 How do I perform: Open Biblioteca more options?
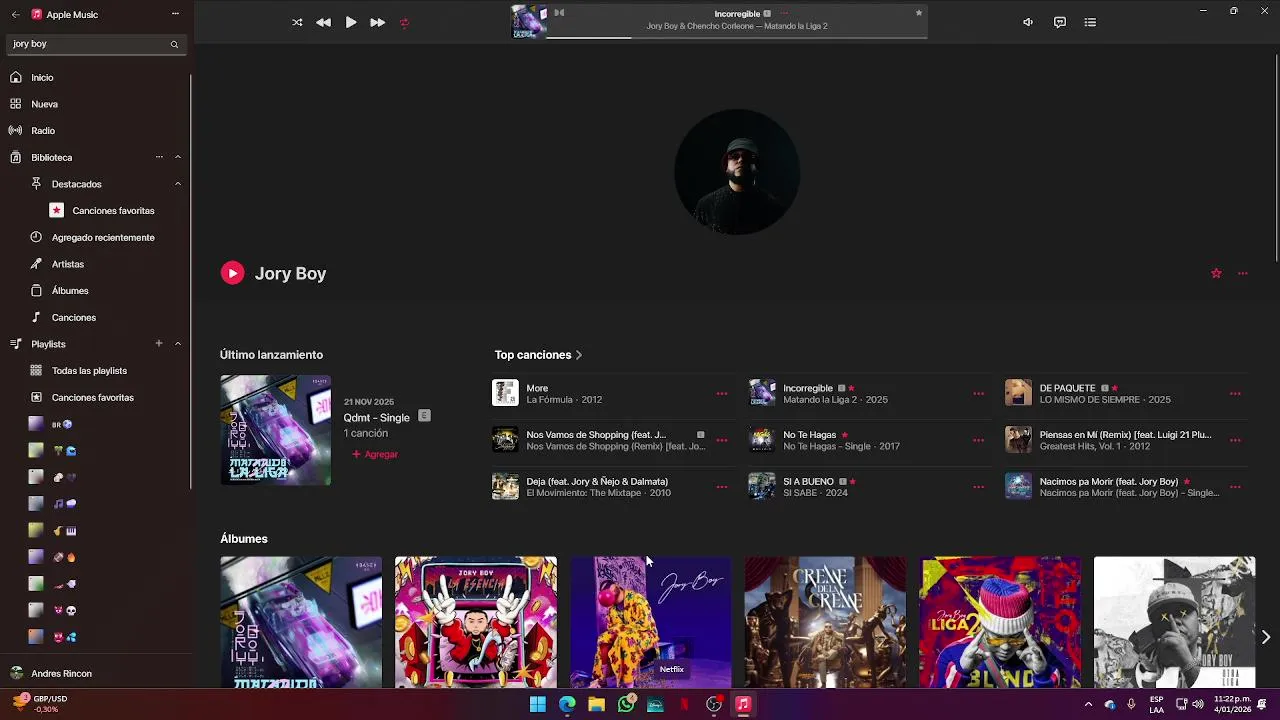[159, 157]
